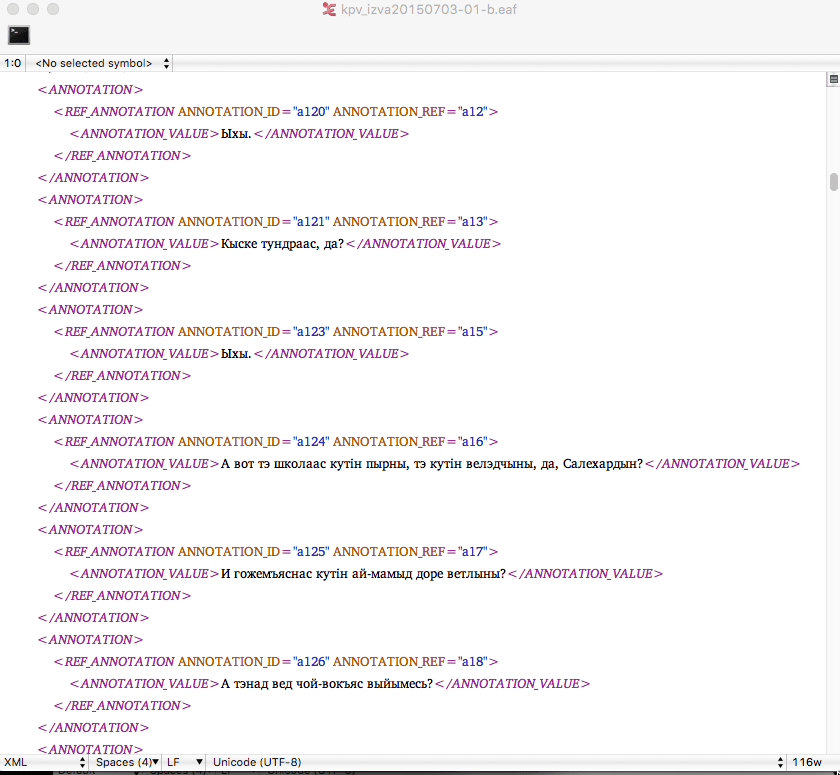Click the document icon in title bar

[x=329, y=9]
